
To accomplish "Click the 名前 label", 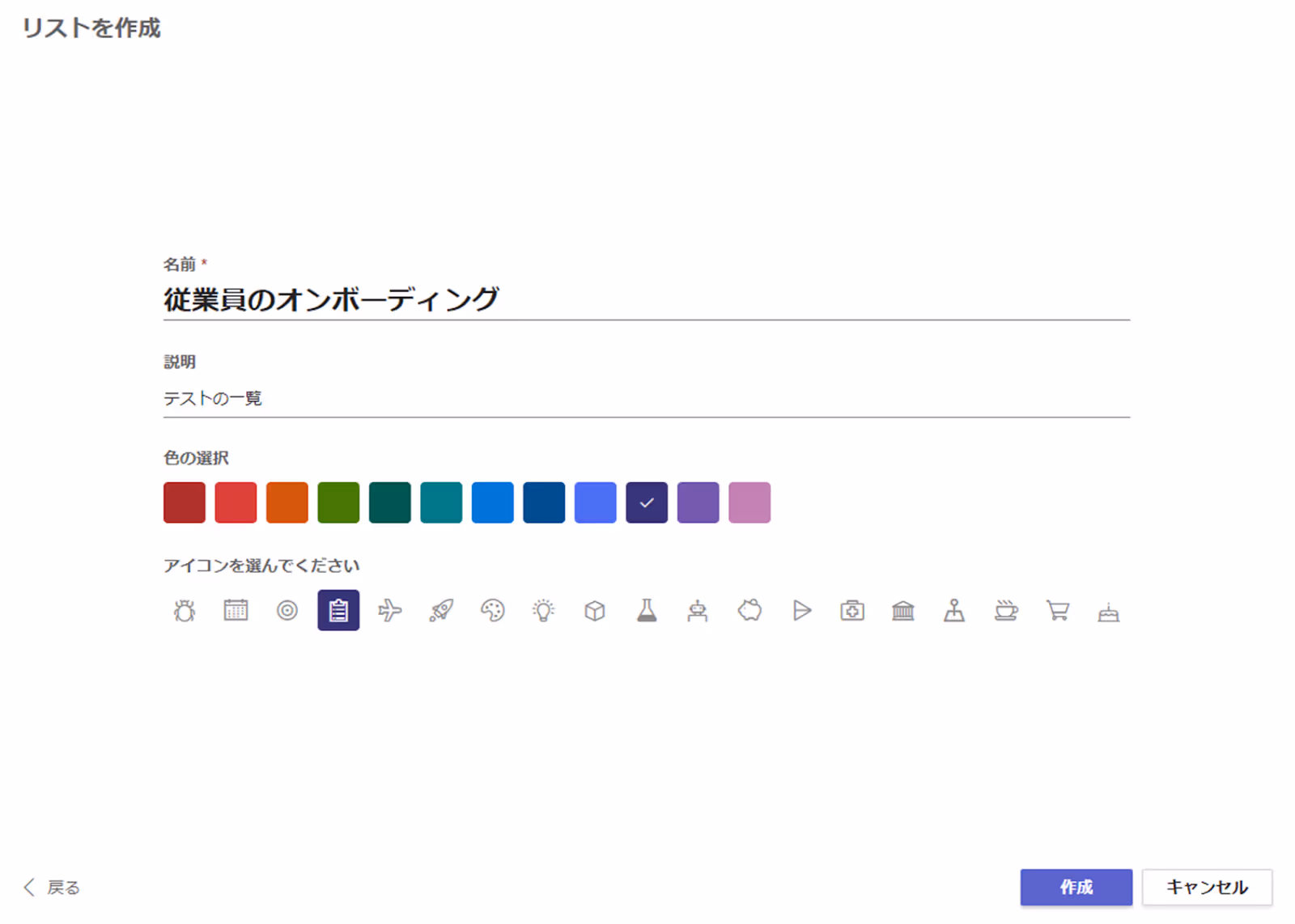I will click(180, 265).
